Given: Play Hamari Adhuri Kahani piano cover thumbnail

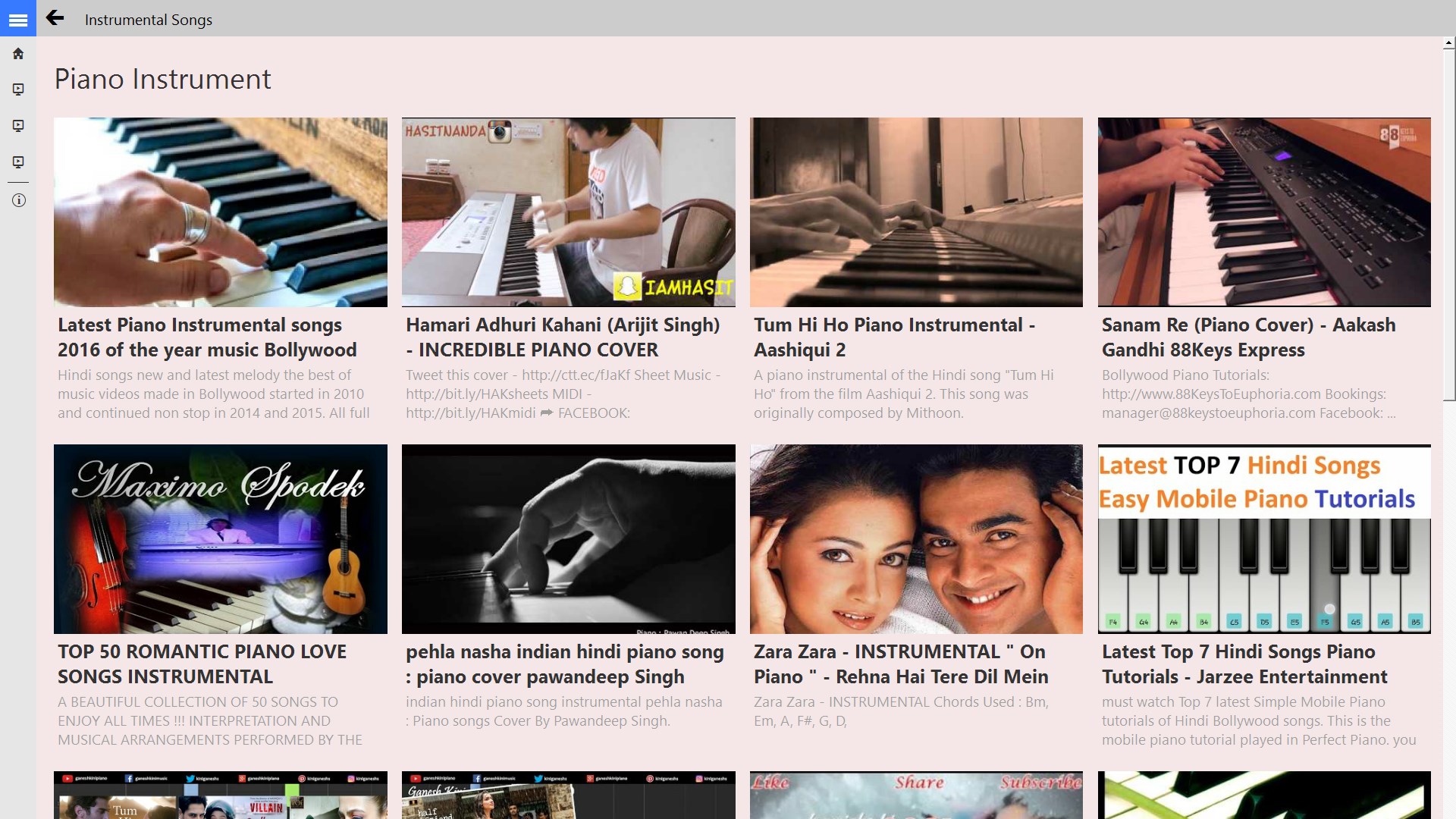Looking at the screenshot, I should pos(568,212).
